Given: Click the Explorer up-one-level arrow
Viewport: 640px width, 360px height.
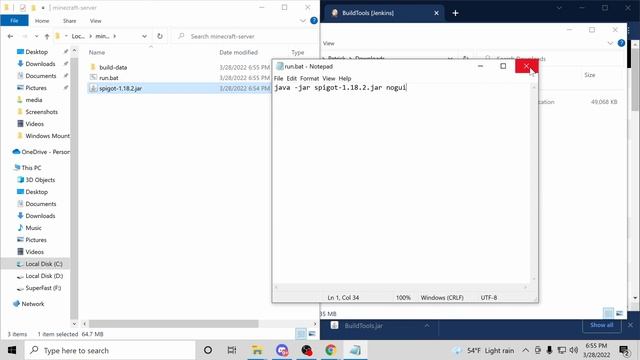Looking at the screenshot, I should [x=47, y=36].
